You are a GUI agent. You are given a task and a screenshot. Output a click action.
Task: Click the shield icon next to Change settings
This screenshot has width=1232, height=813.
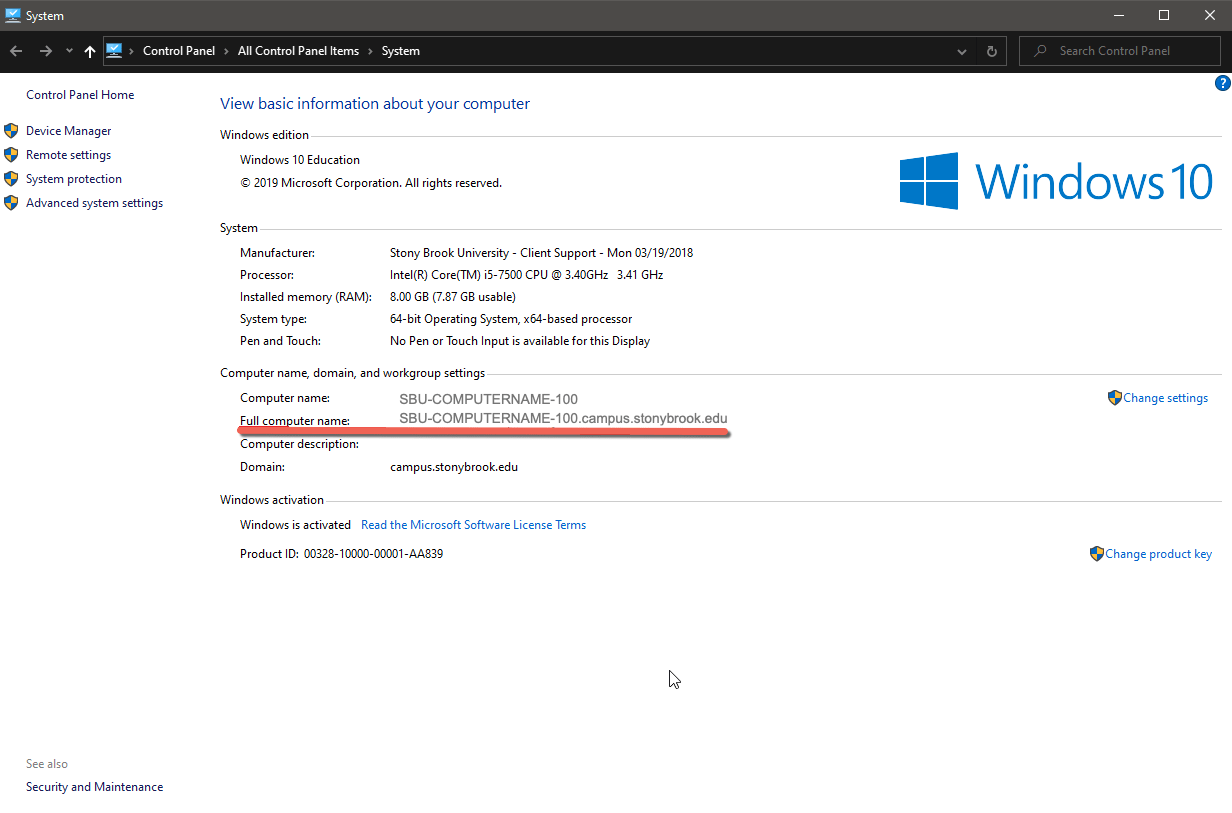pos(1114,397)
